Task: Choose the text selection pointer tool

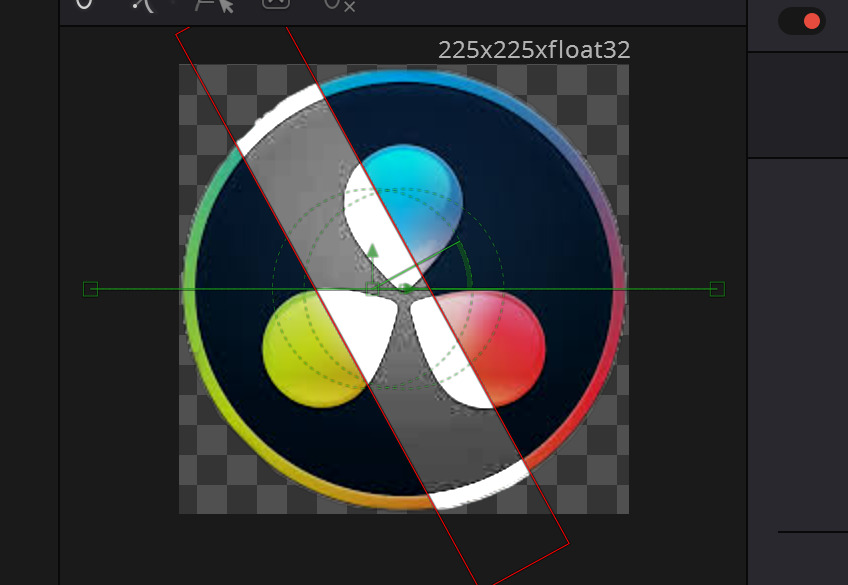Action: pyautogui.click(x=214, y=5)
